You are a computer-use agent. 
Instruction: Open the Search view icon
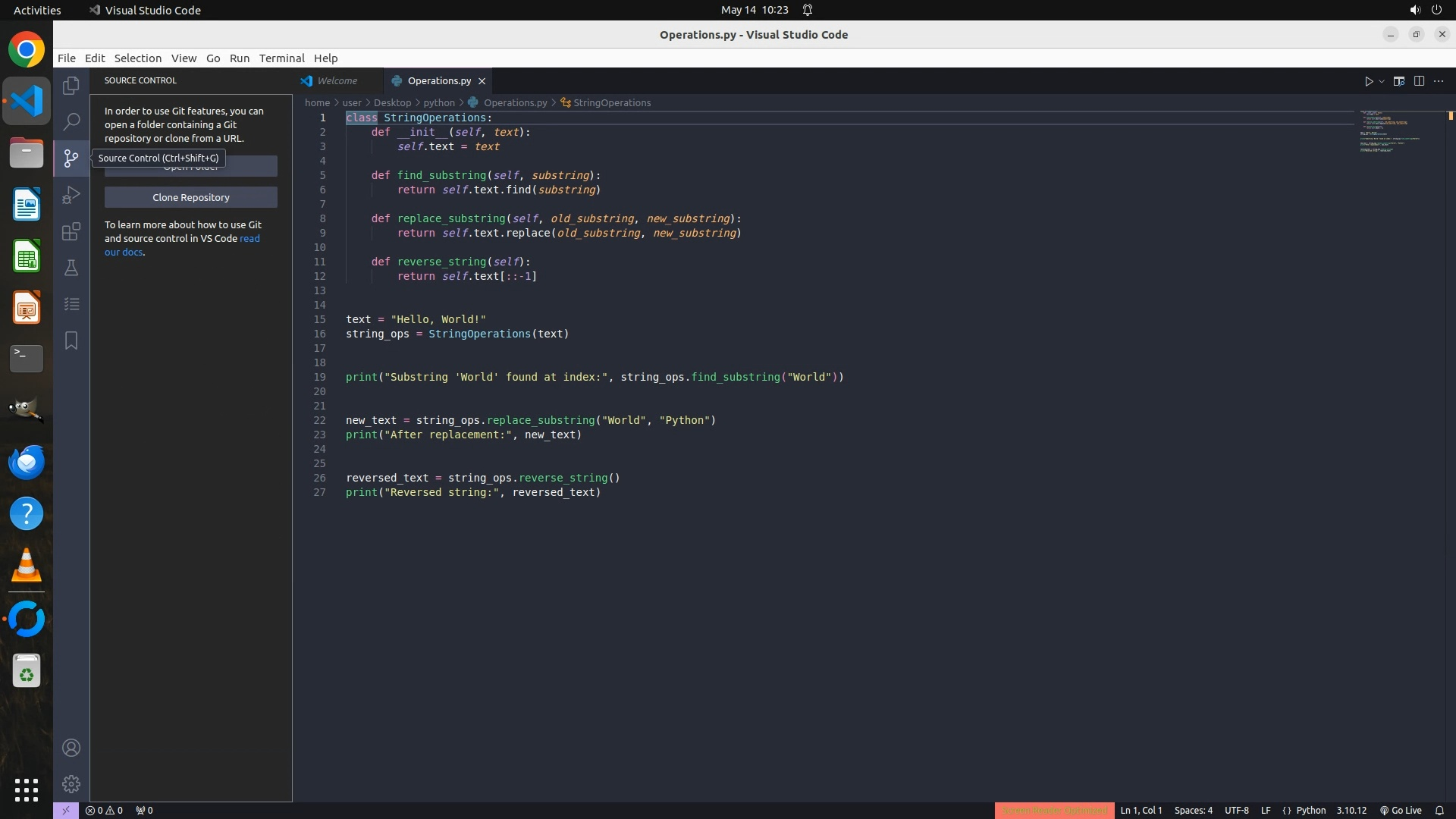tap(71, 121)
